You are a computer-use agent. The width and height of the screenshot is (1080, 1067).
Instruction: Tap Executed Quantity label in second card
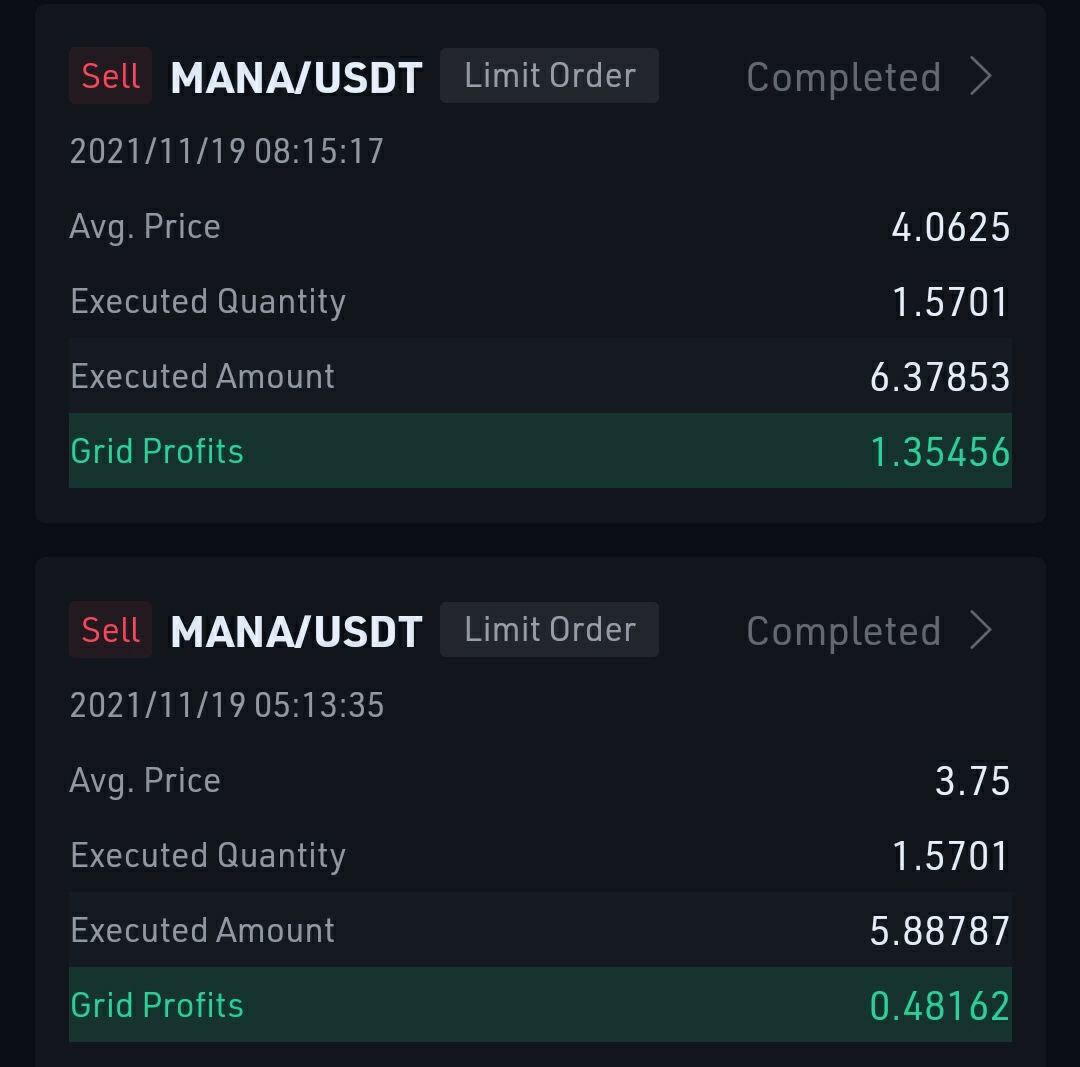coord(208,856)
